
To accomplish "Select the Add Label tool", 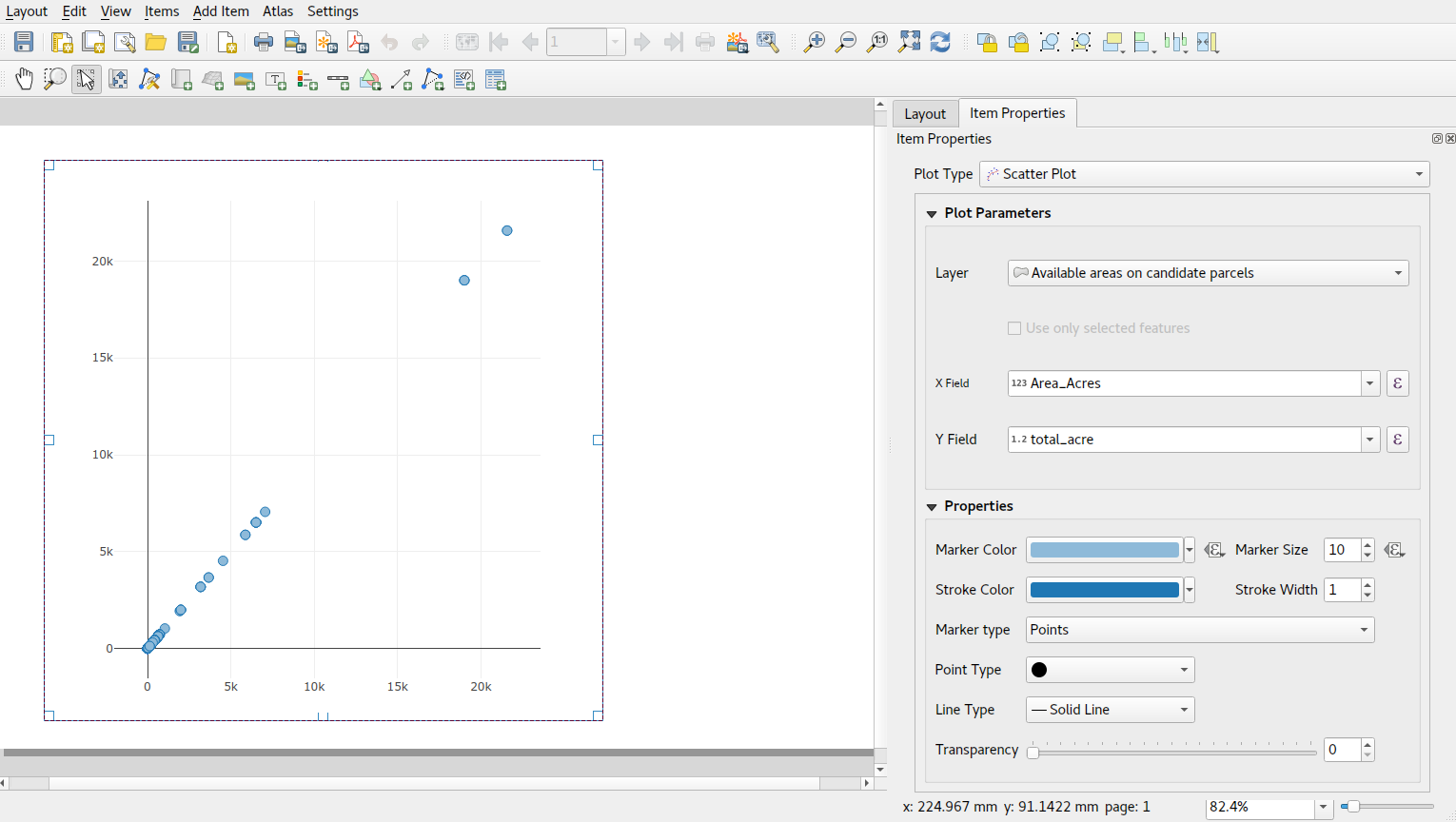I will coord(275,79).
